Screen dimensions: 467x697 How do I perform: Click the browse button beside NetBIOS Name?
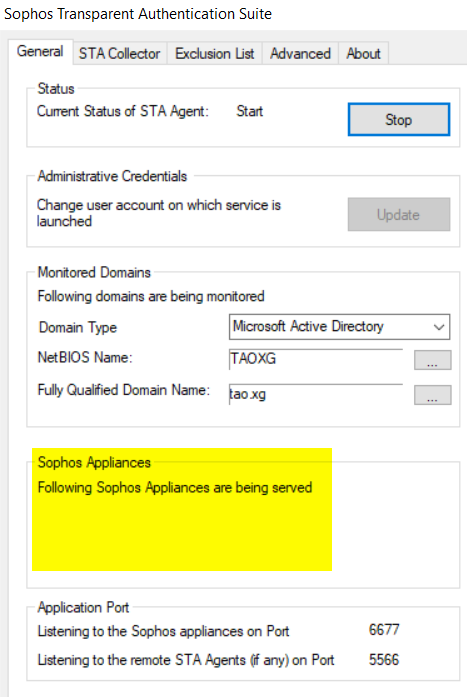(432, 360)
